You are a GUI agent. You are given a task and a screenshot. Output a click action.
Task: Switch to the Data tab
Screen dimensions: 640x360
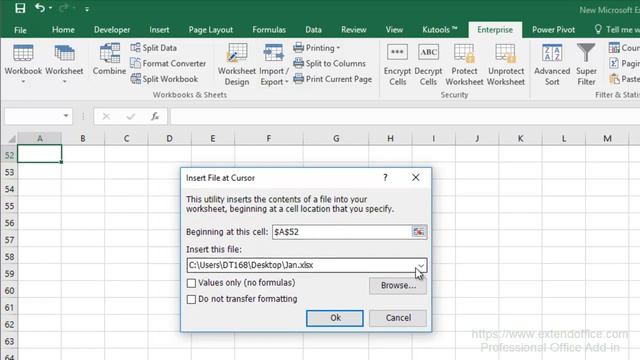click(x=313, y=30)
